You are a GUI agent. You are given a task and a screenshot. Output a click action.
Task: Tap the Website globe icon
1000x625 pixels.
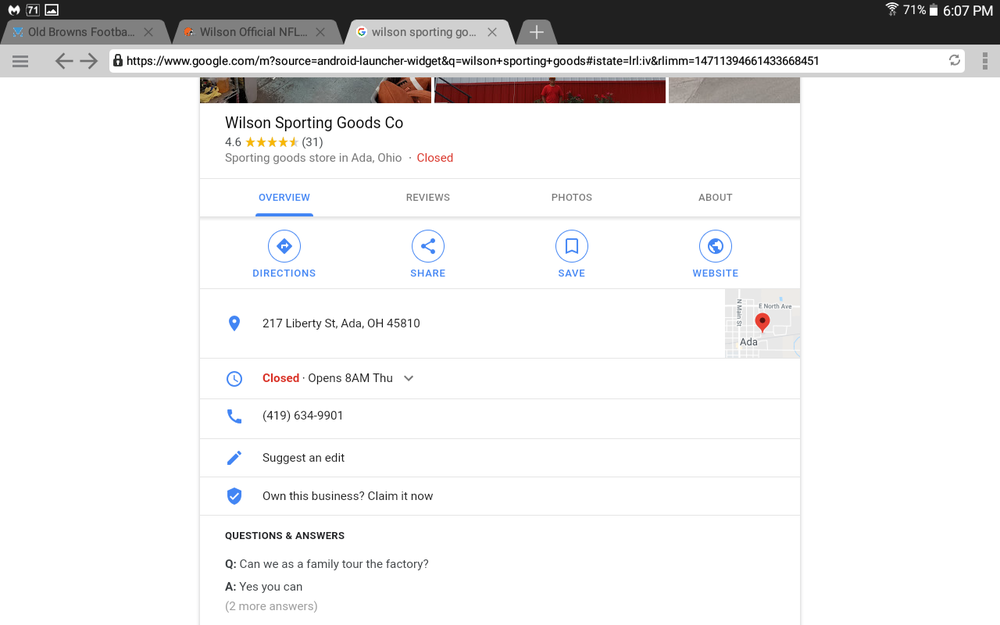click(716, 246)
